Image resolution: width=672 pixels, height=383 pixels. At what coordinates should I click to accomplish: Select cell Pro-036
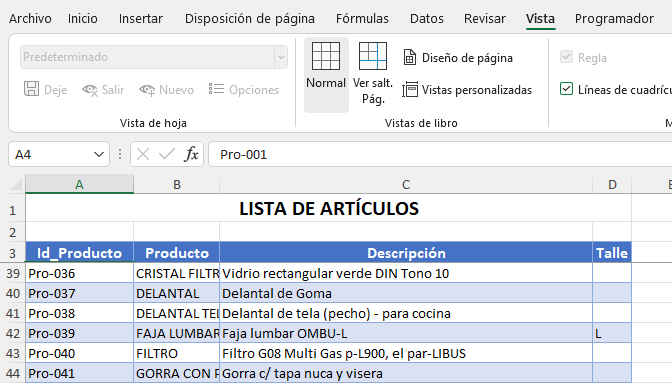pos(79,273)
